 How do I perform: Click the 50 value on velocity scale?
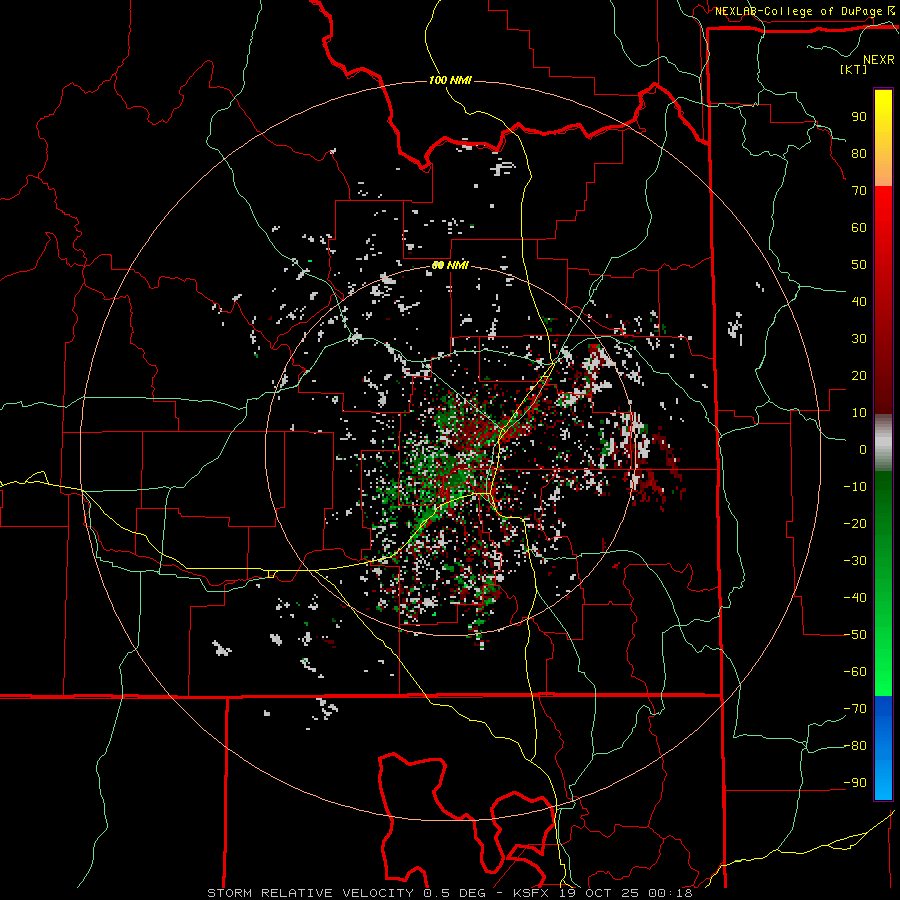[859, 265]
